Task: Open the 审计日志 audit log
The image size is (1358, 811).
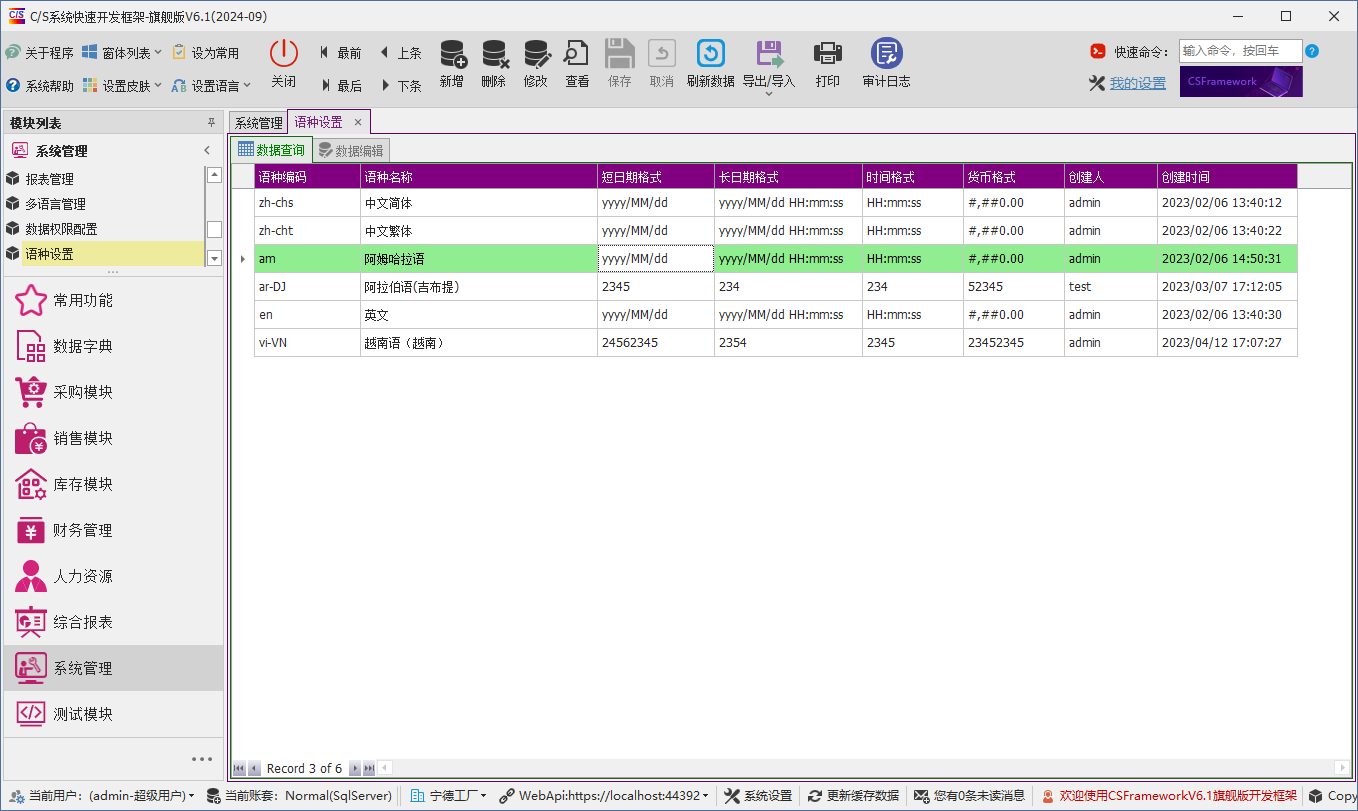Action: [x=887, y=63]
